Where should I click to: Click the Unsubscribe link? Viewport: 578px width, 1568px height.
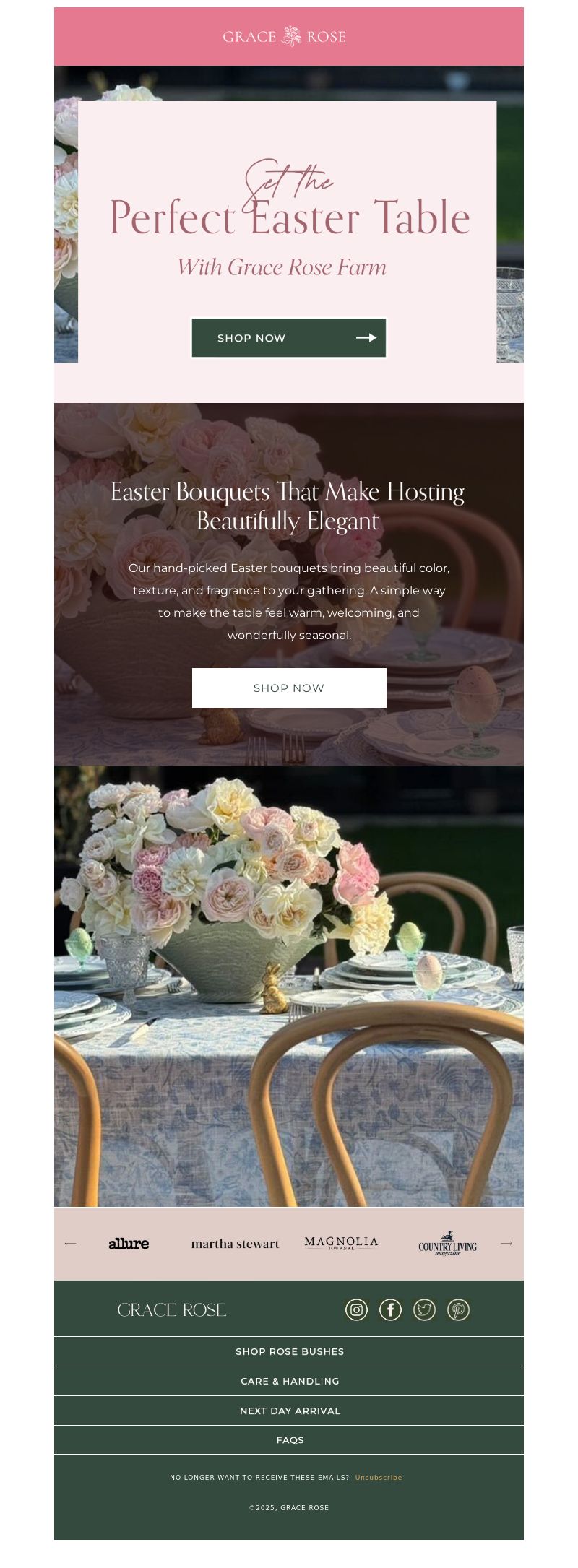(379, 1478)
